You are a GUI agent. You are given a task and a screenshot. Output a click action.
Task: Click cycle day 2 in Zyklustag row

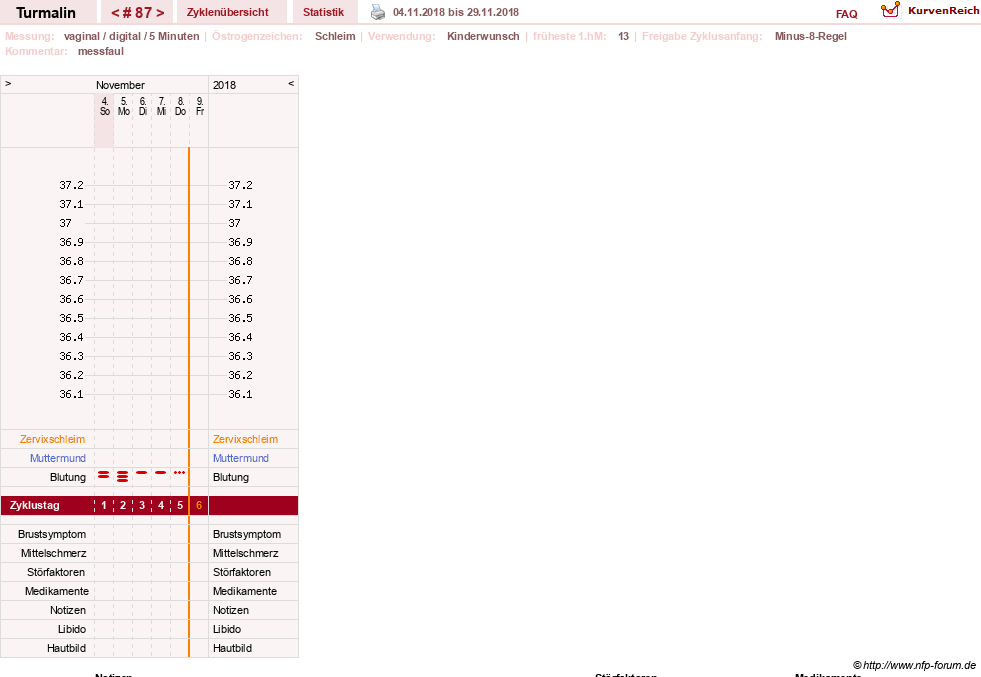coord(123,506)
